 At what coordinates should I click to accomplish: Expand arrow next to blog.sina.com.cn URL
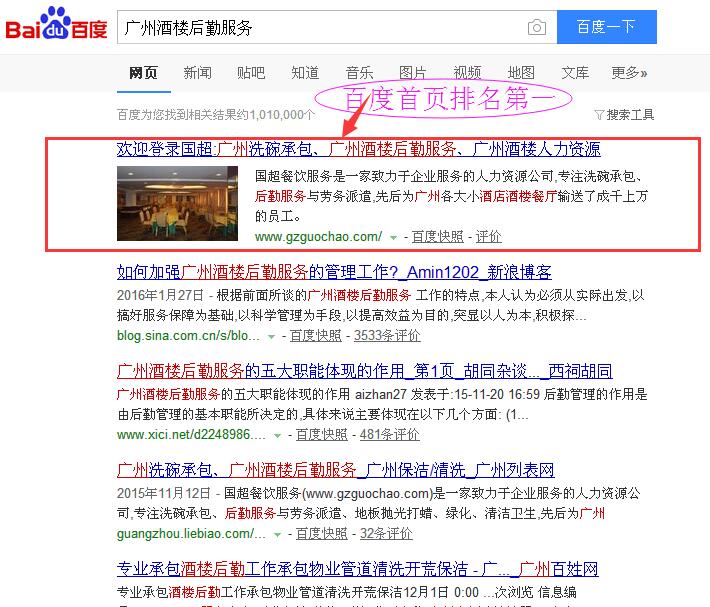(x=271, y=337)
